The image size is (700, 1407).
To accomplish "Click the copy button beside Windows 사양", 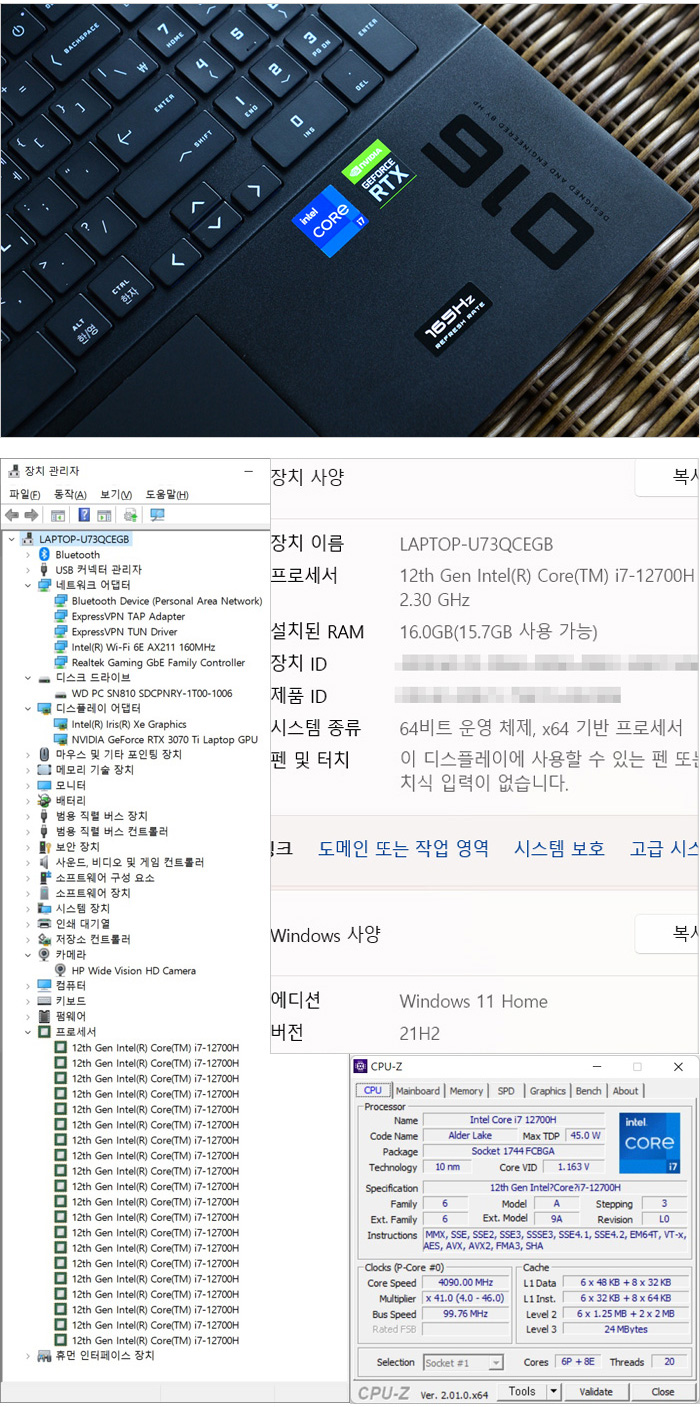I will (x=667, y=934).
